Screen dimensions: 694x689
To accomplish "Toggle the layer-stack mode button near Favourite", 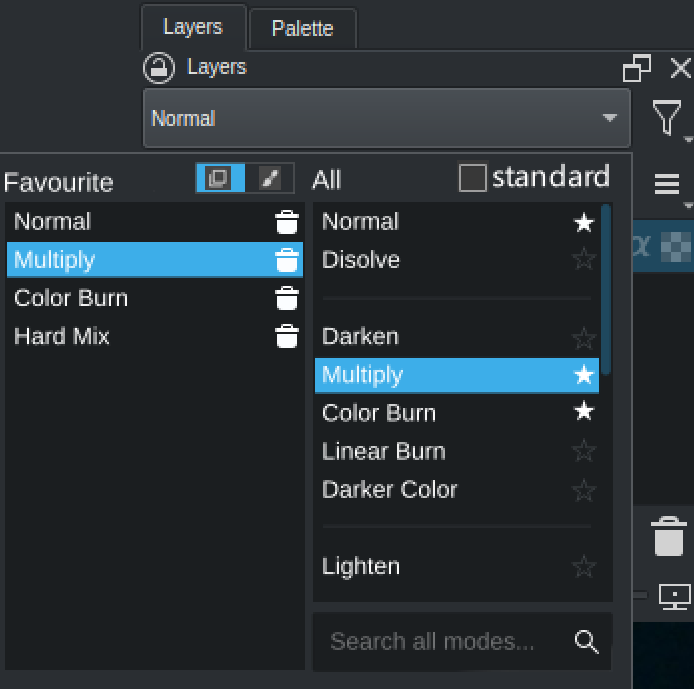I will (218, 178).
